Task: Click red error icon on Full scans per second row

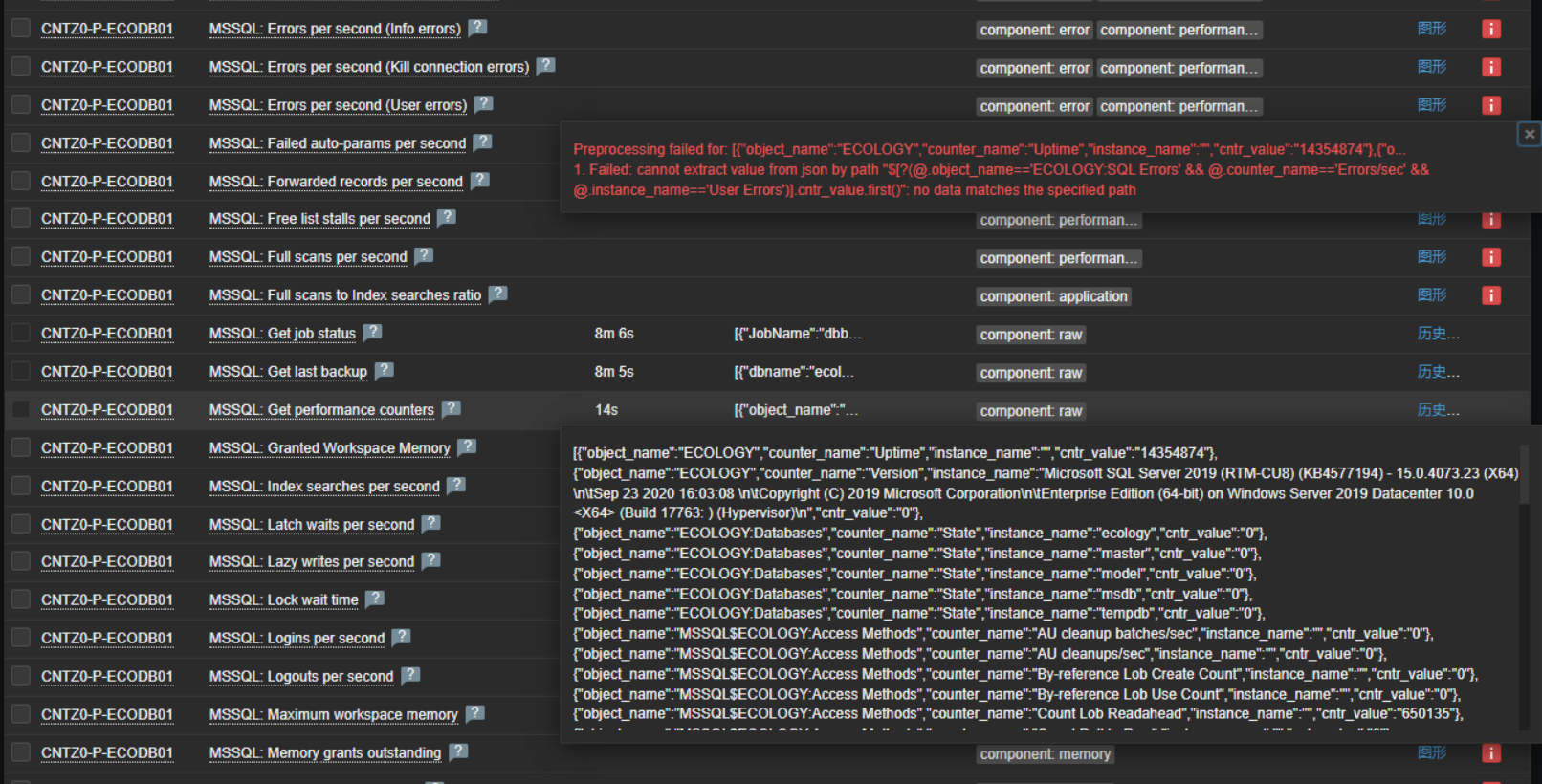Action: (x=1490, y=258)
